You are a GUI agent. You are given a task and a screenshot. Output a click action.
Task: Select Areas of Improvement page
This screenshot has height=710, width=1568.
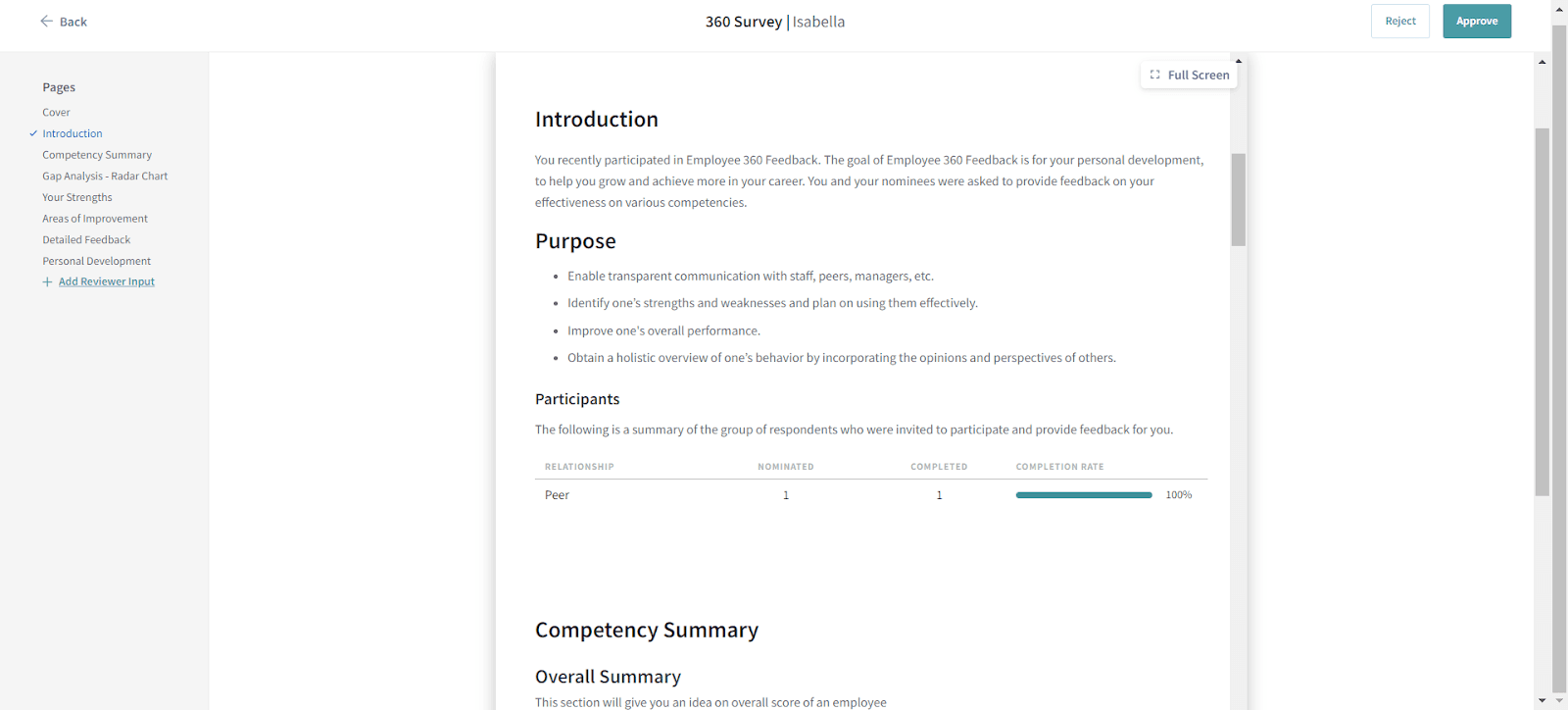(95, 219)
